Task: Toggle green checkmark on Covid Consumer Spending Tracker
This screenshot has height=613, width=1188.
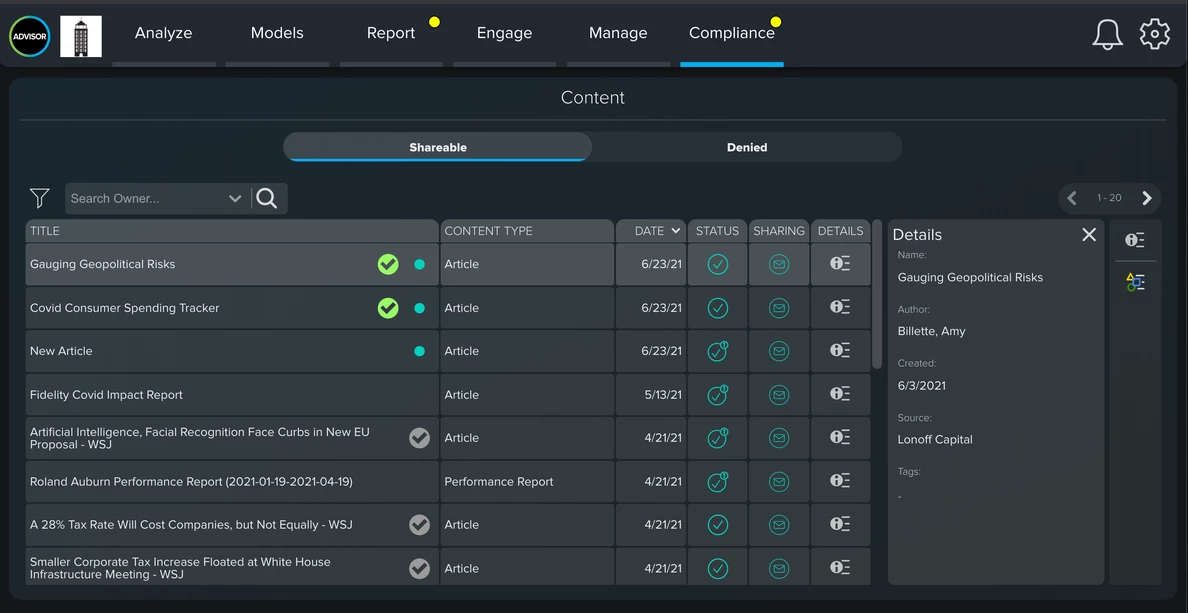Action: click(388, 308)
